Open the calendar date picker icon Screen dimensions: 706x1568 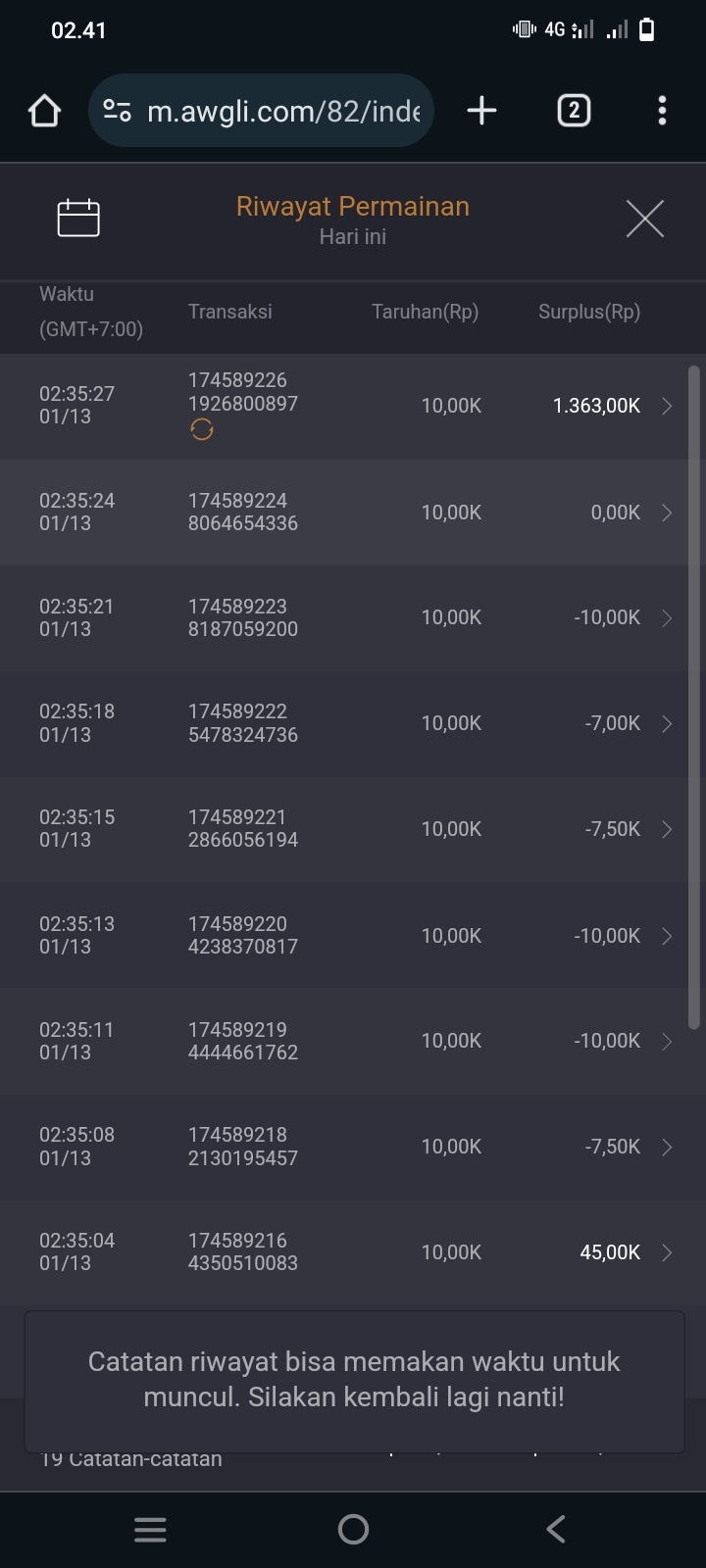tap(78, 218)
